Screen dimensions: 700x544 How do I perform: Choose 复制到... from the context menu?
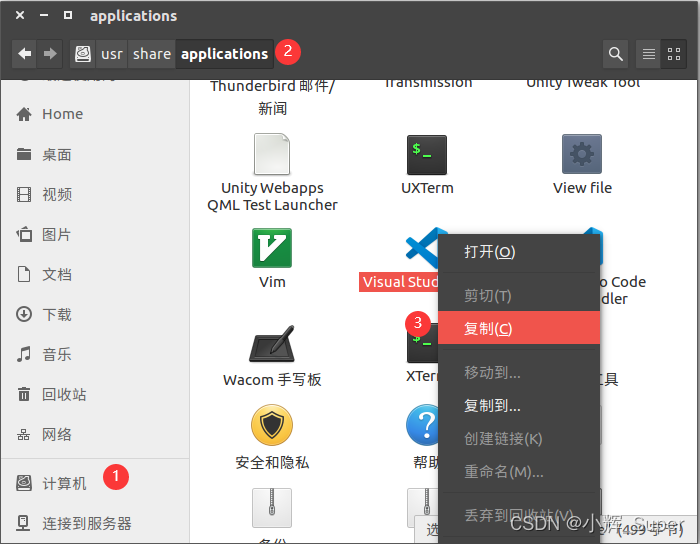pyautogui.click(x=519, y=405)
